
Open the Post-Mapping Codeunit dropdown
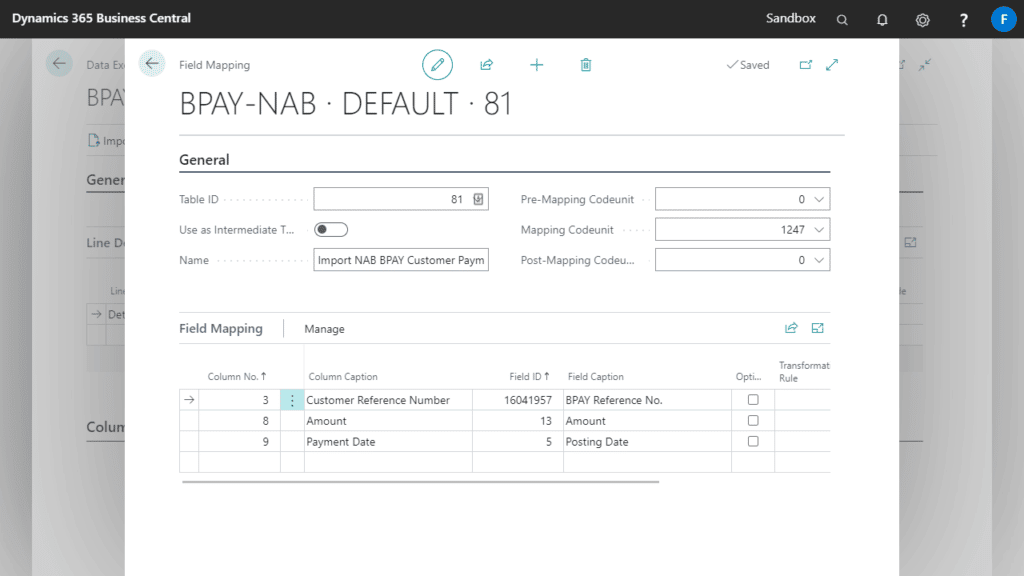pyautogui.click(x=821, y=259)
